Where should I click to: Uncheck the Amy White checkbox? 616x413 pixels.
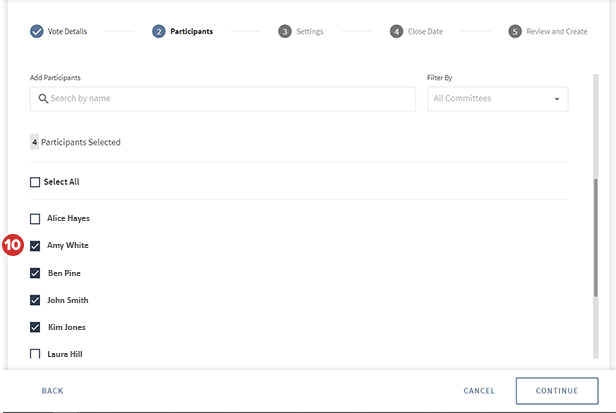point(35,245)
